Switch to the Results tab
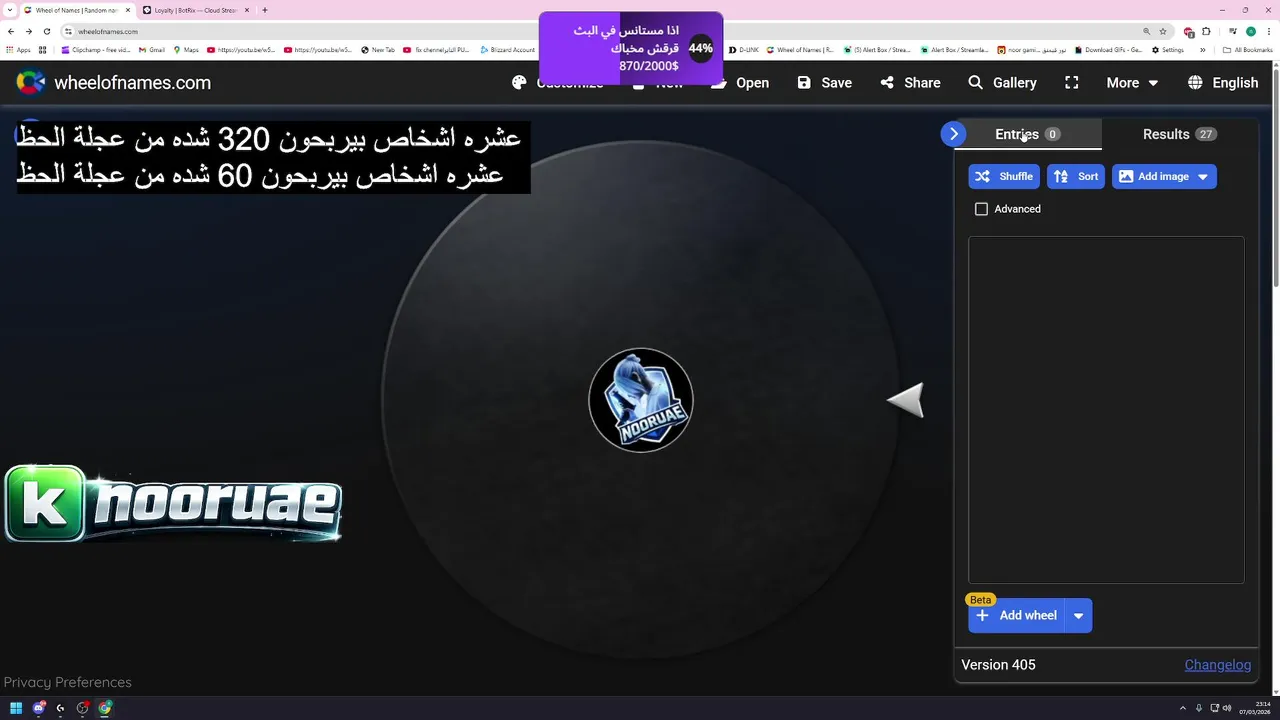This screenshot has width=1280, height=720. [x=1179, y=134]
